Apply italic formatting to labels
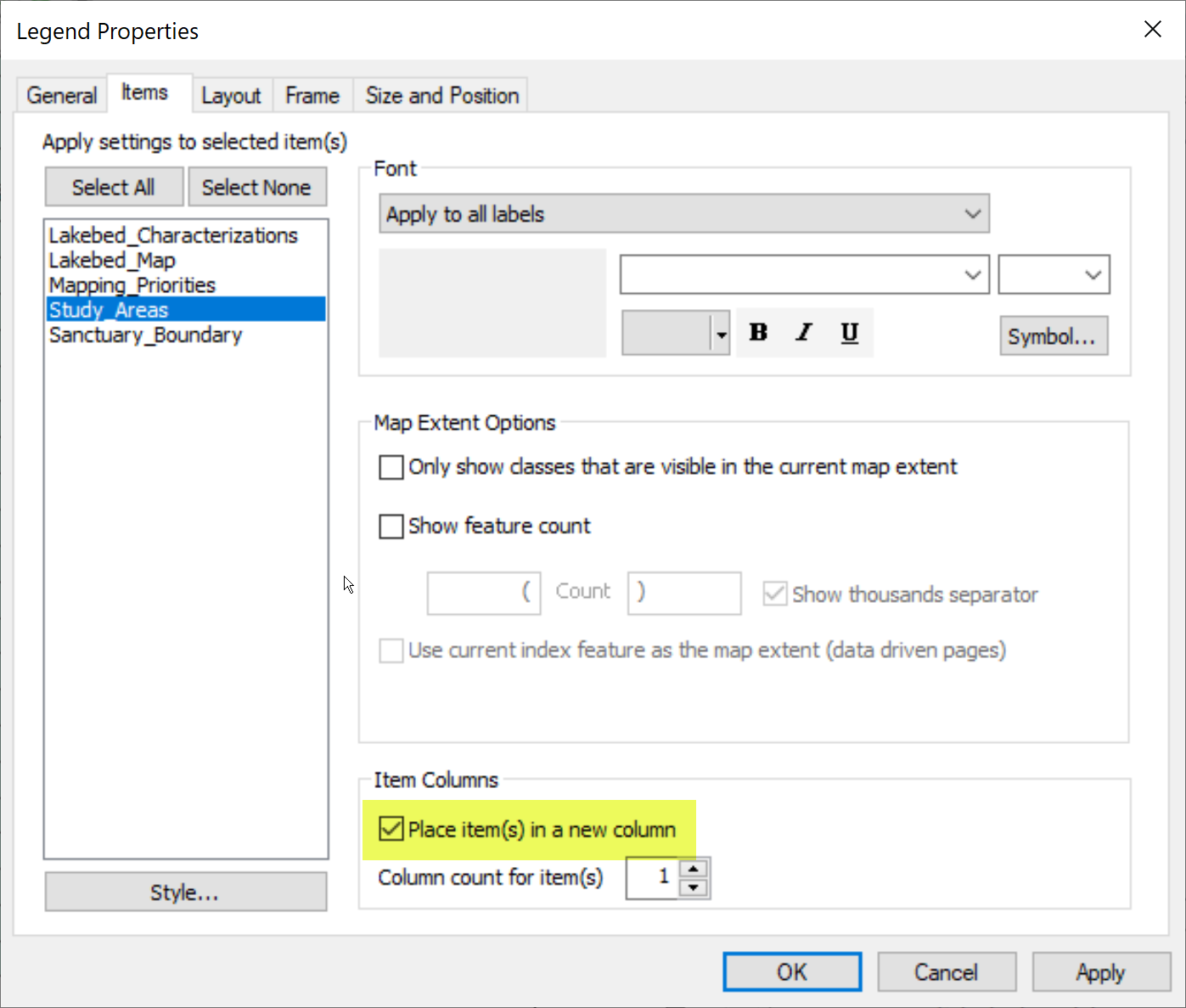This screenshot has height=1008, width=1186. tap(803, 332)
